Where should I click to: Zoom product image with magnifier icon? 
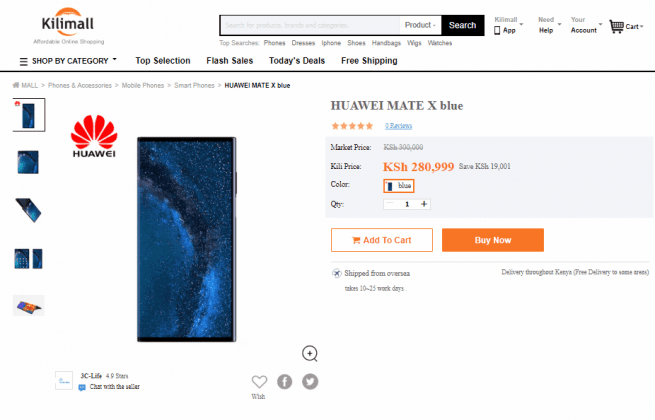310,354
